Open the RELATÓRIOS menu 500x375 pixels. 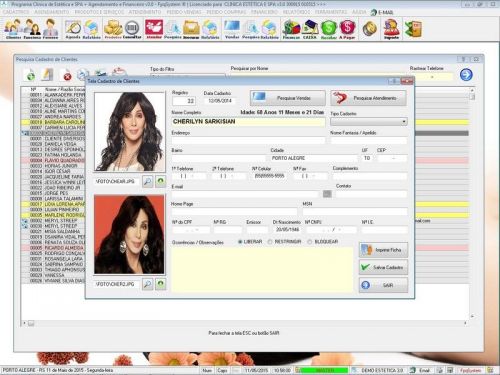296,12
